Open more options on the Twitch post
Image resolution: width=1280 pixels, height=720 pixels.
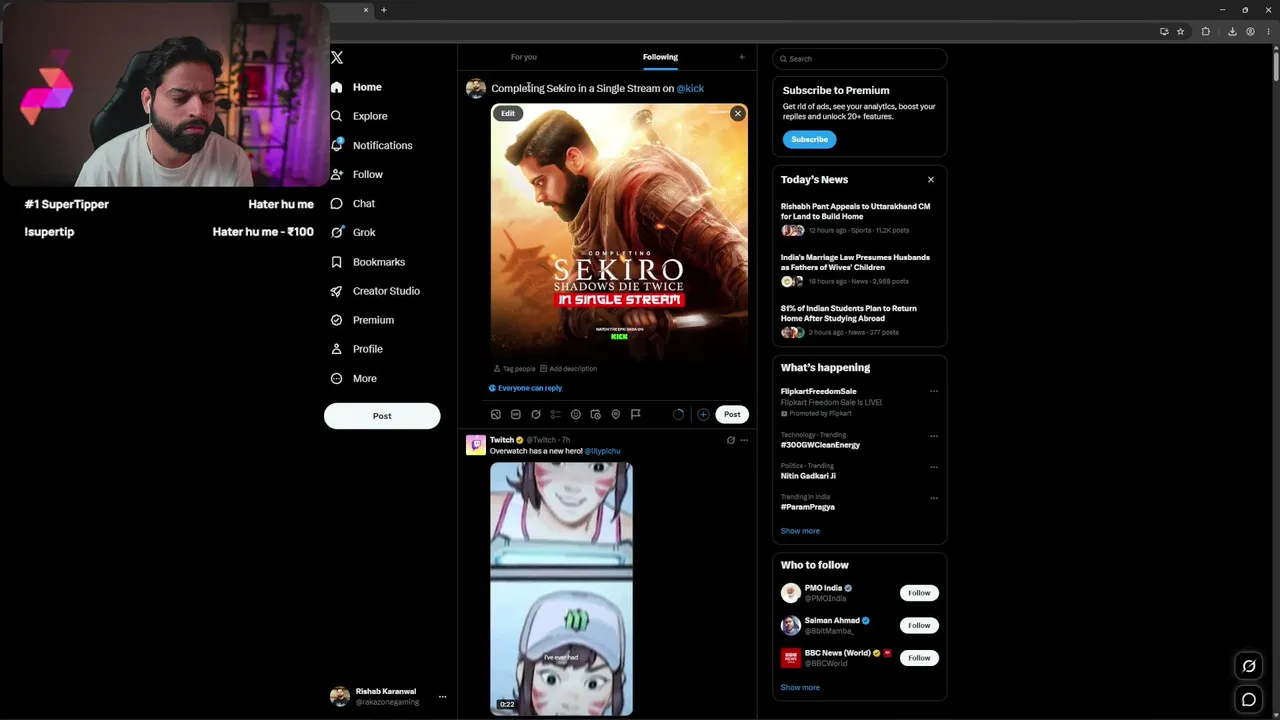point(744,440)
